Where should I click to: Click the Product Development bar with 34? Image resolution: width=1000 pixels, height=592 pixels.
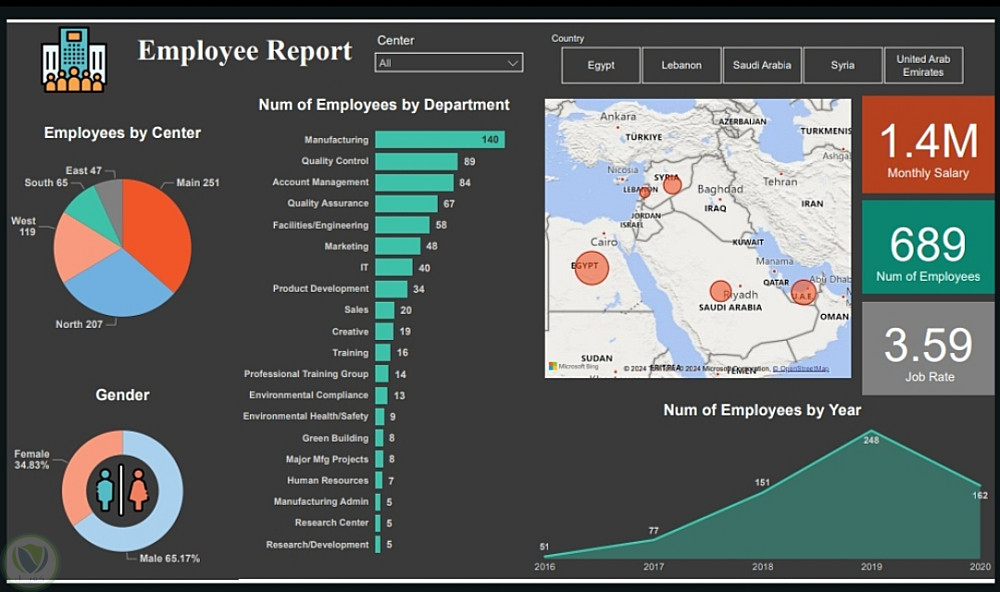pos(391,288)
